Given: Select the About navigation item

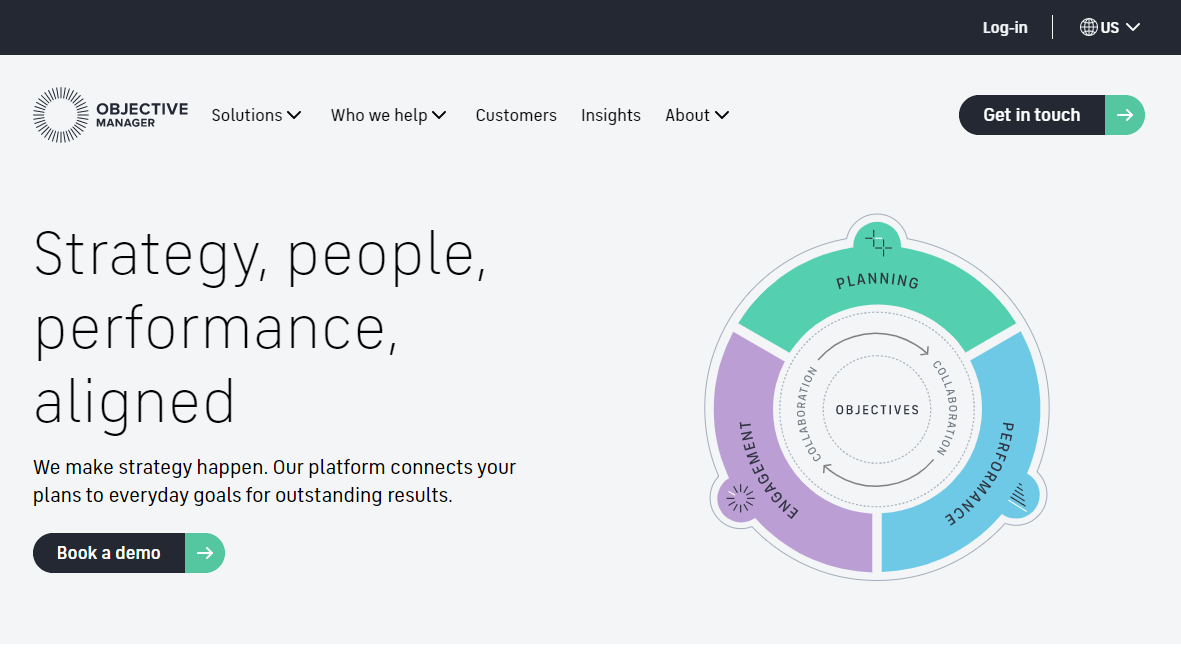Looking at the screenshot, I should pyautogui.click(x=687, y=115).
